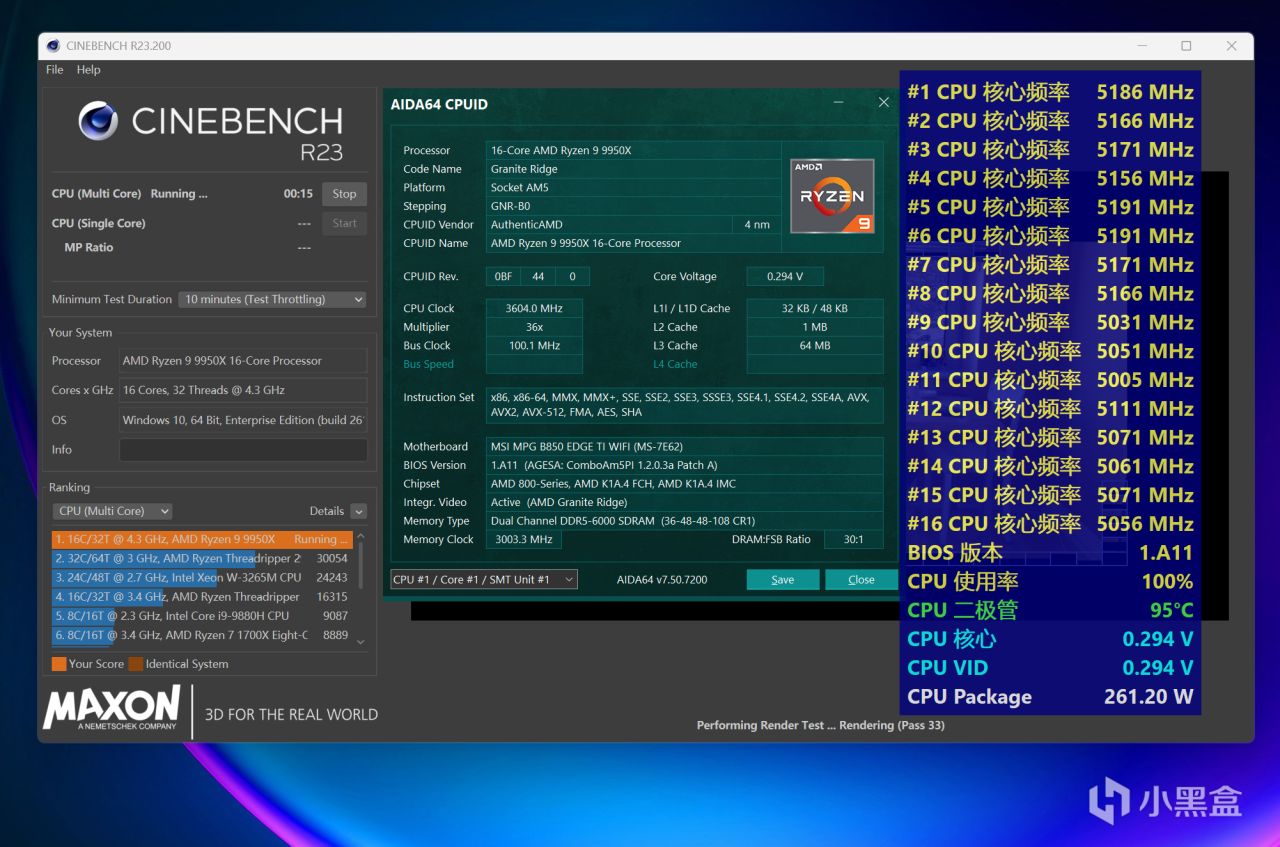Open the CPU #1 / Core #1 selector
This screenshot has height=847, width=1280.
point(484,580)
